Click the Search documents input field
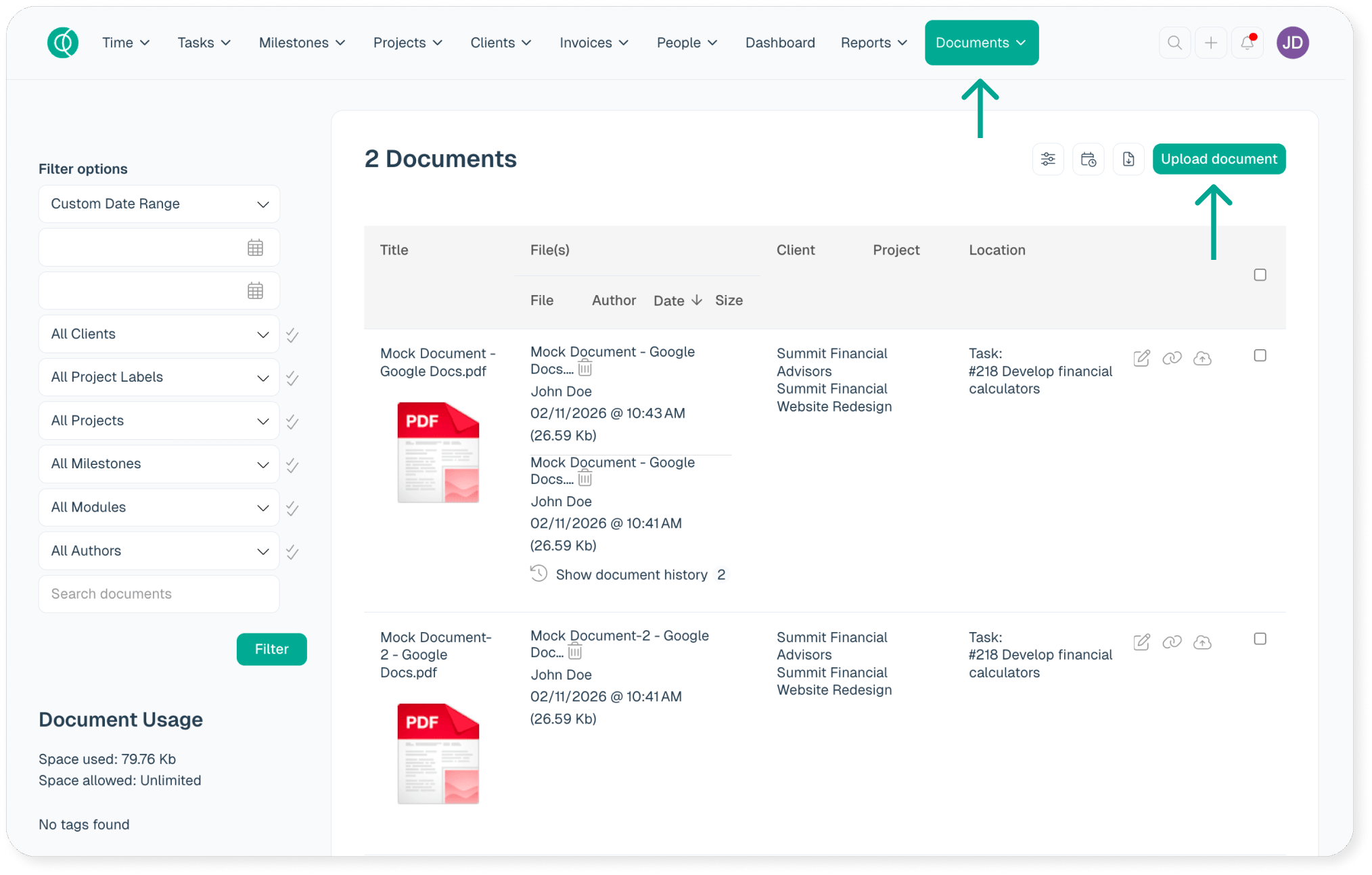This screenshot has width=1372, height=875. (x=159, y=593)
